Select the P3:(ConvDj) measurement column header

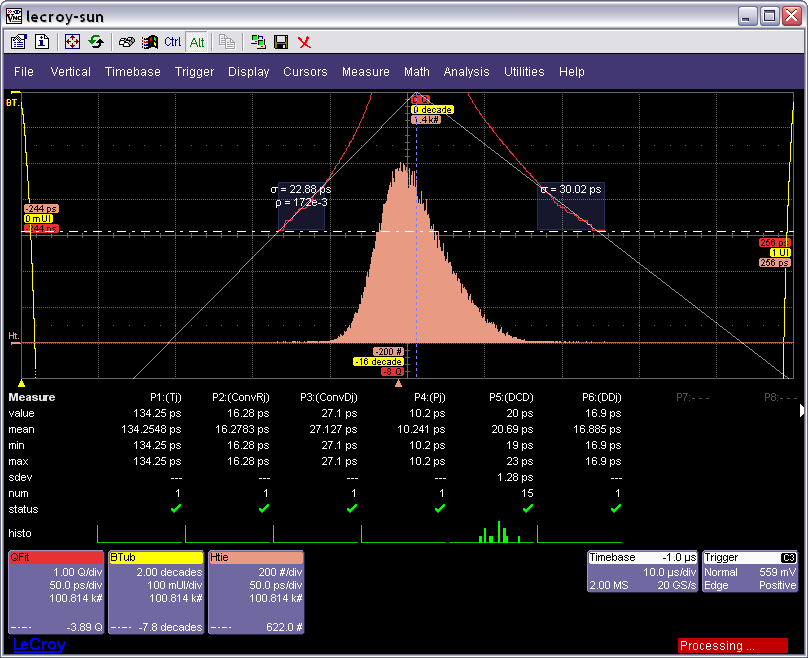click(329, 397)
